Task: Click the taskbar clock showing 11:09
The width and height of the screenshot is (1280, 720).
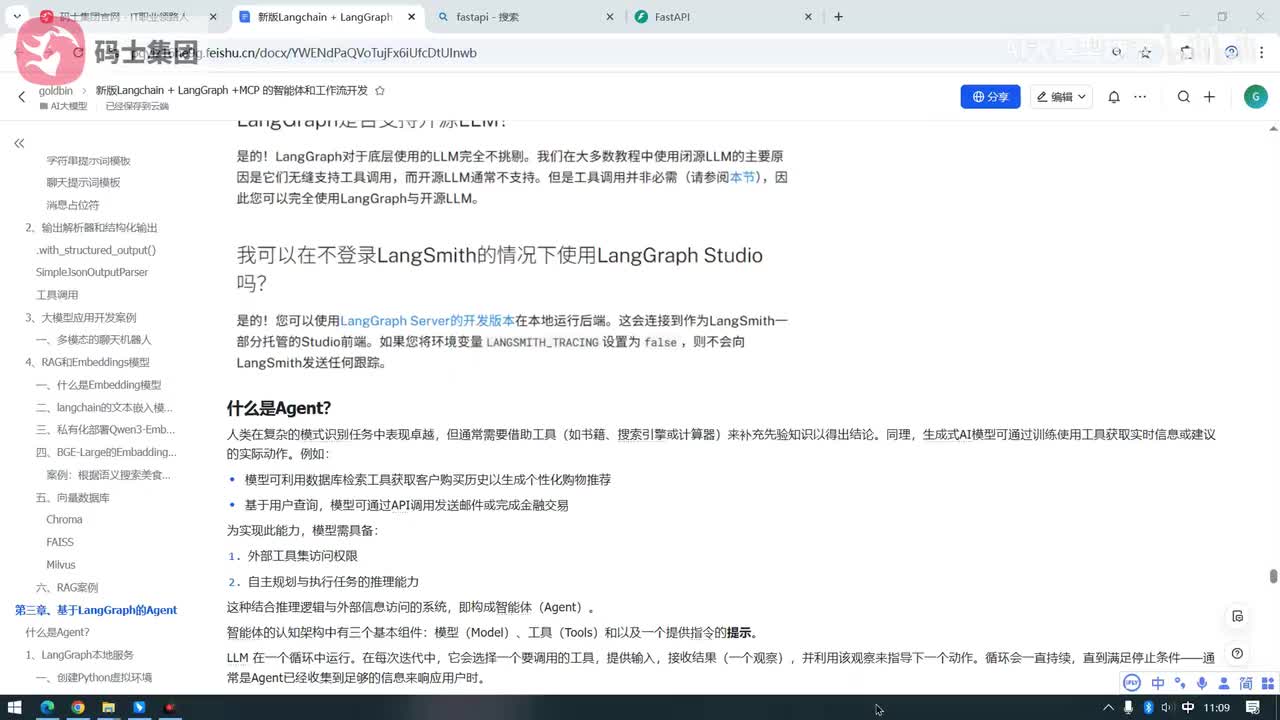Action: point(1217,708)
